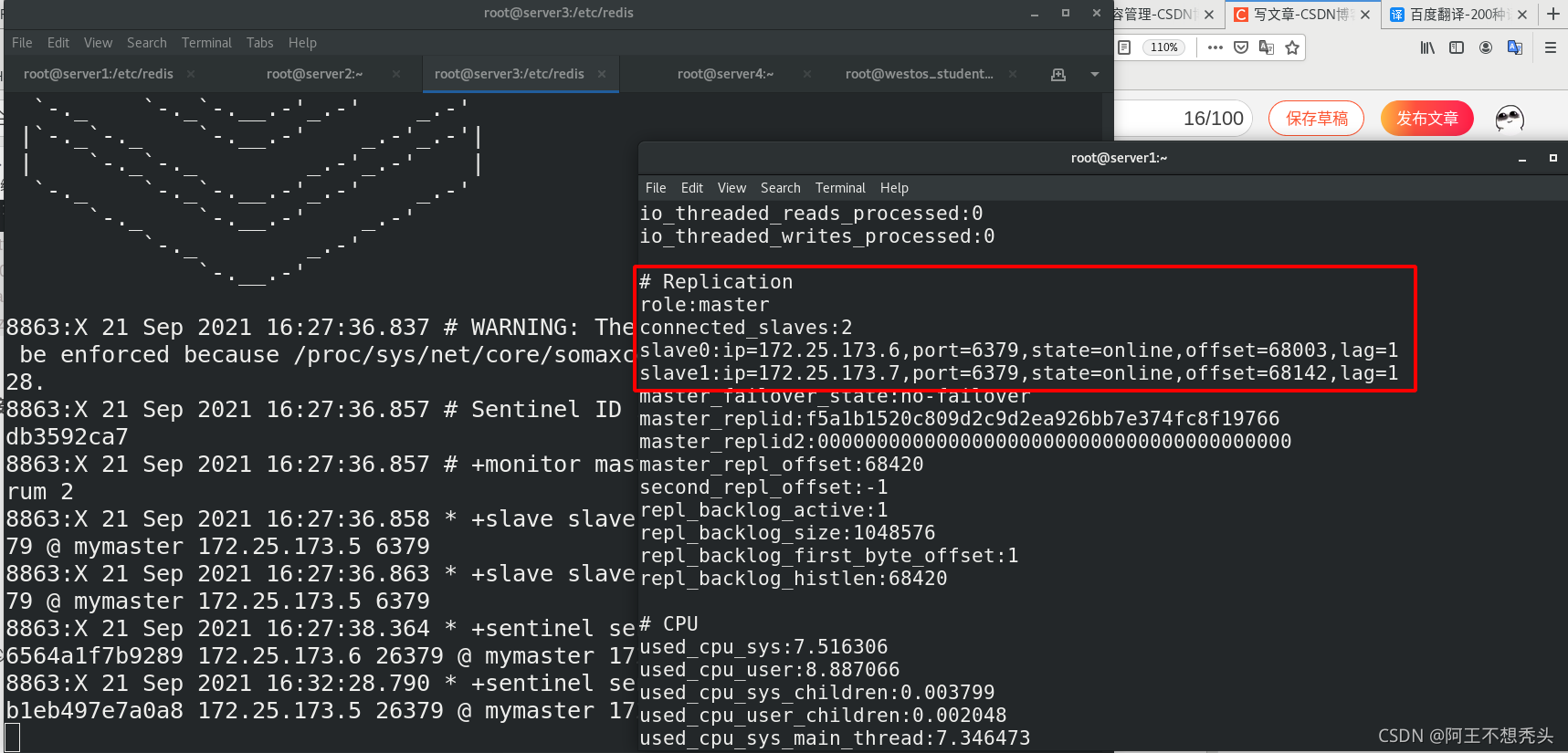Viewport: 1568px width, 753px height.
Task: Open Tabs menu in server3 terminal
Action: point(259,43)
